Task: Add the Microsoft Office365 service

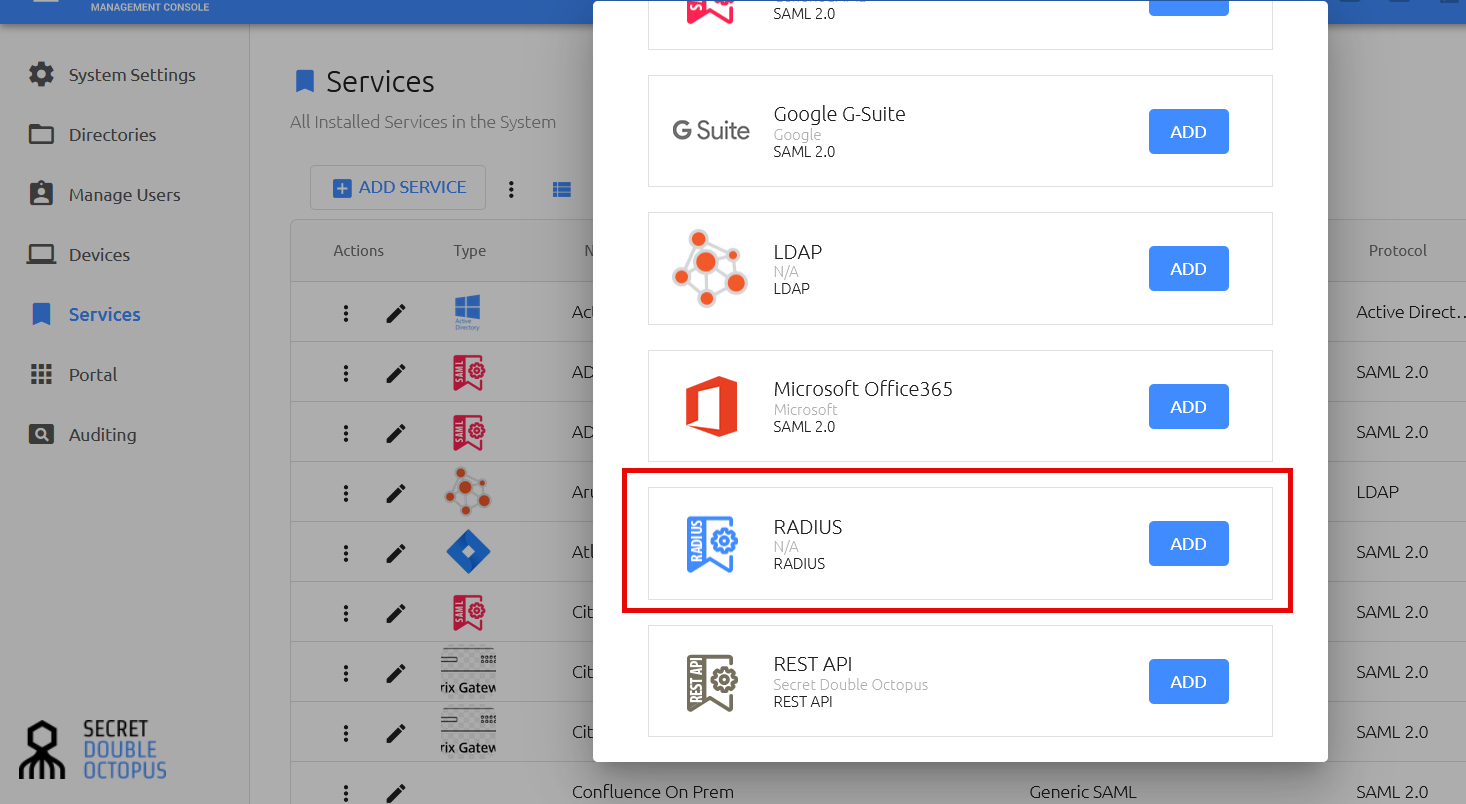Action: [x=1188, y=407]
